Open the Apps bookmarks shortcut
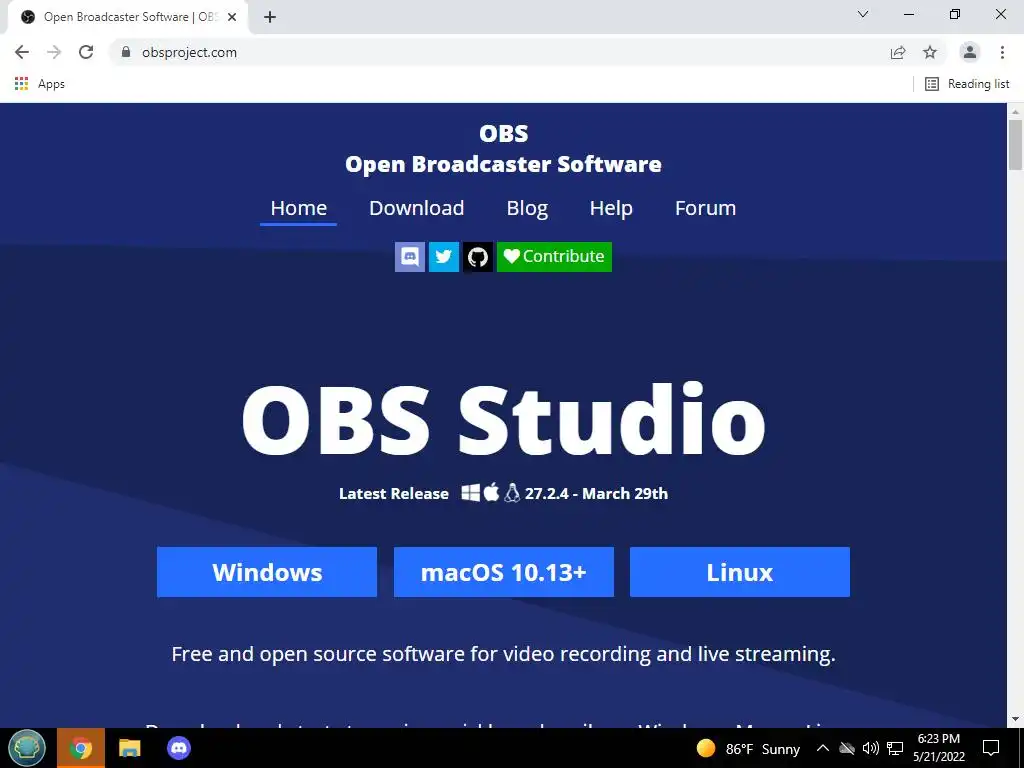This screenshot has width=1024, height=768. tap(40, 84)
